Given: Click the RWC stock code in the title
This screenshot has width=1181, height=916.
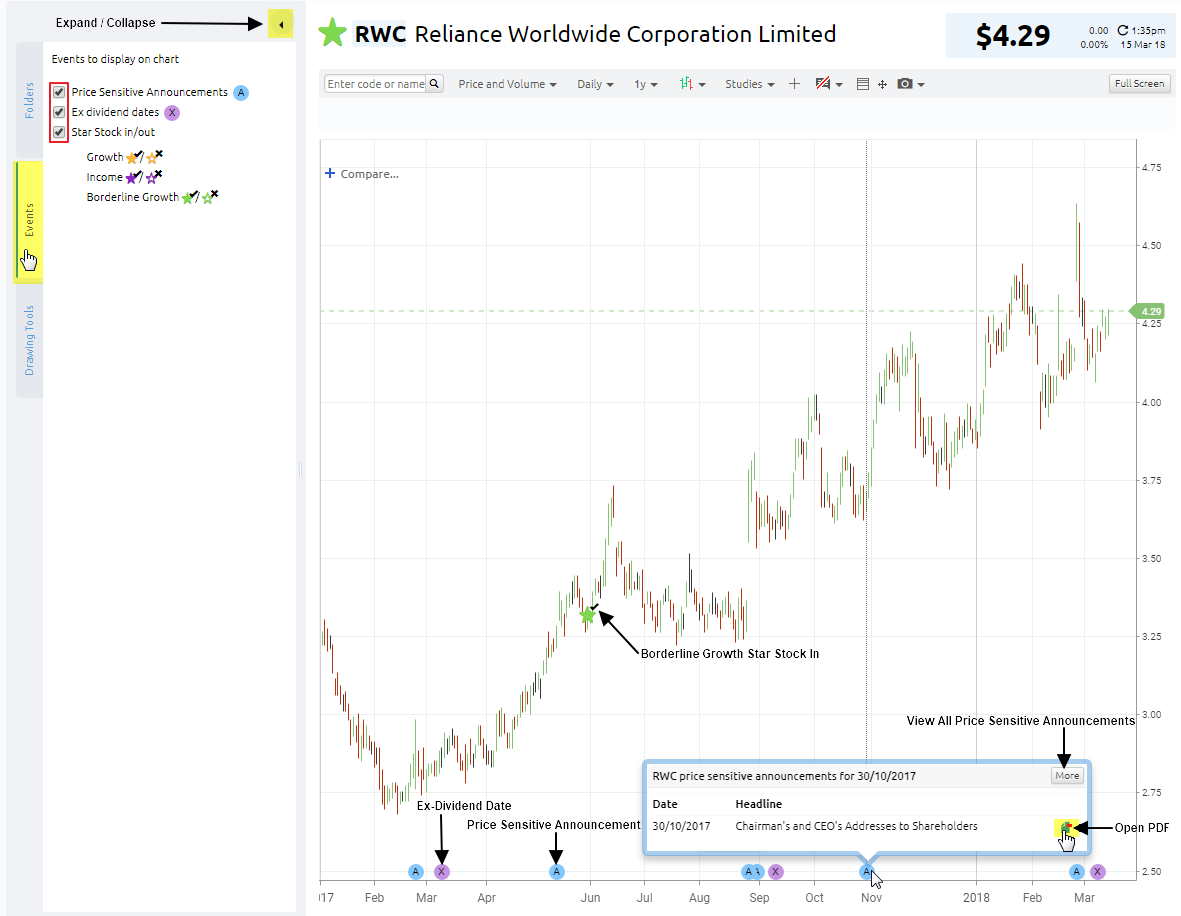Looking at the screenshot, I should point(380,34).
